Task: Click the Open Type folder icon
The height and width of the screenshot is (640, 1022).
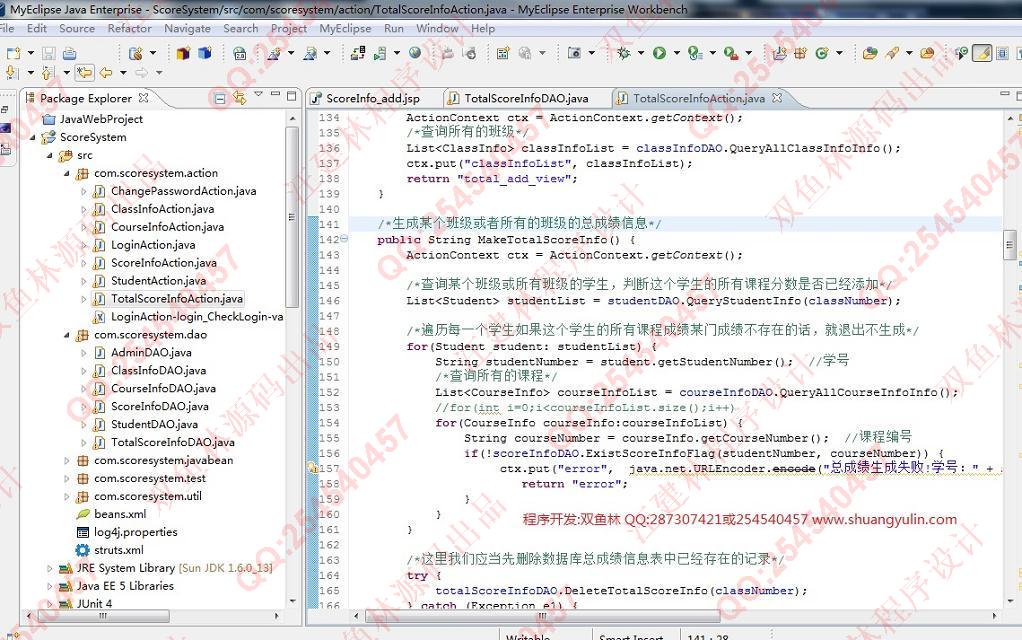Action: (x=869, y=53)
